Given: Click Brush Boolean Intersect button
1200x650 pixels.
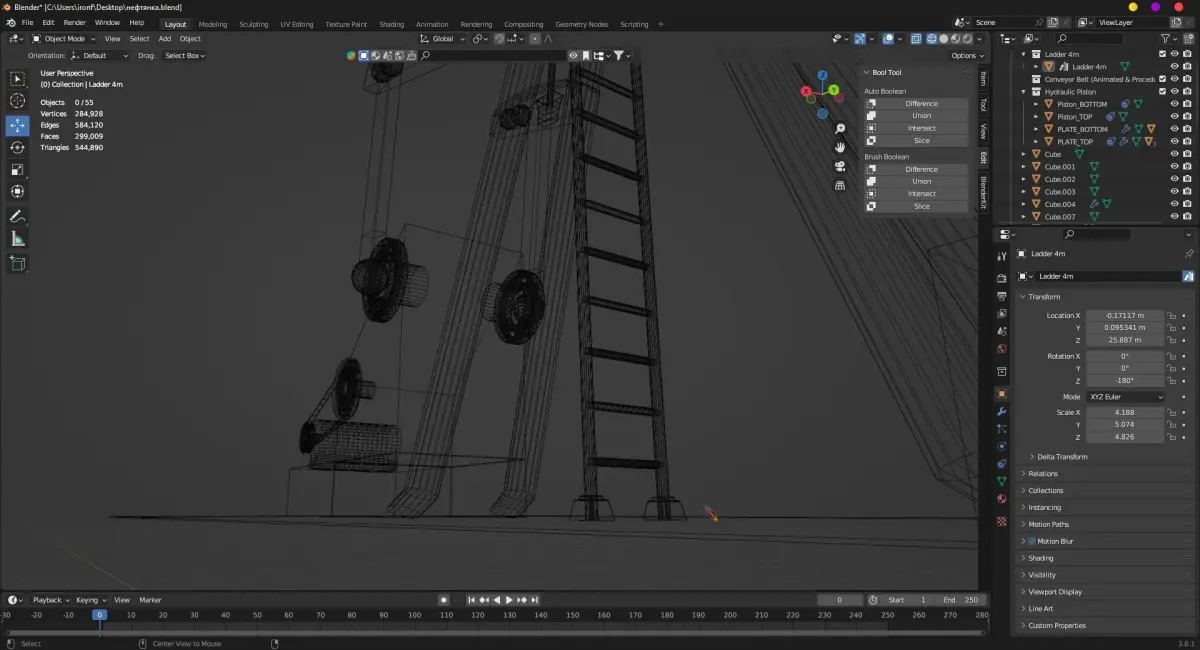Looking at the screenshot, I should [917, 194].
